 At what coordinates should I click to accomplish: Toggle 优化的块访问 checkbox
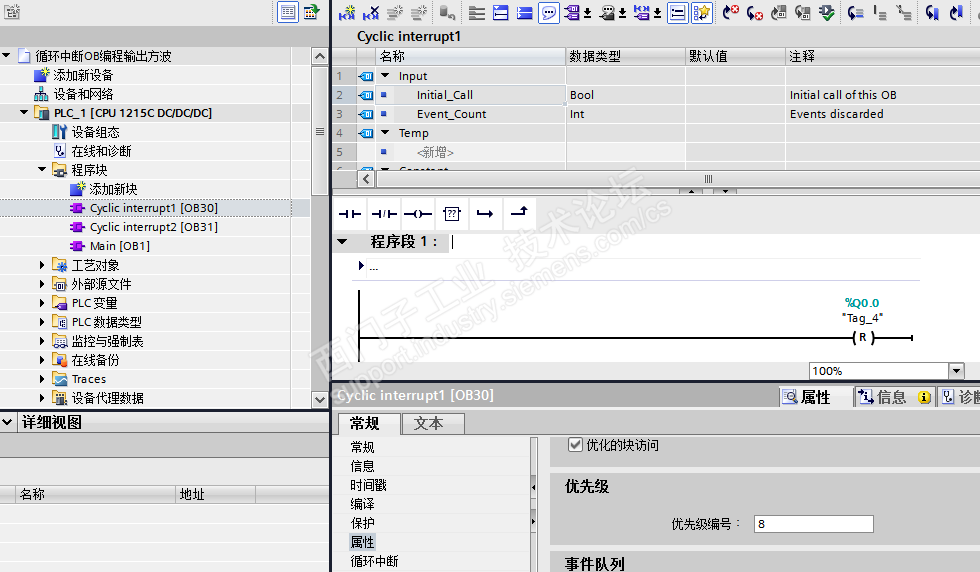point(575,445)
